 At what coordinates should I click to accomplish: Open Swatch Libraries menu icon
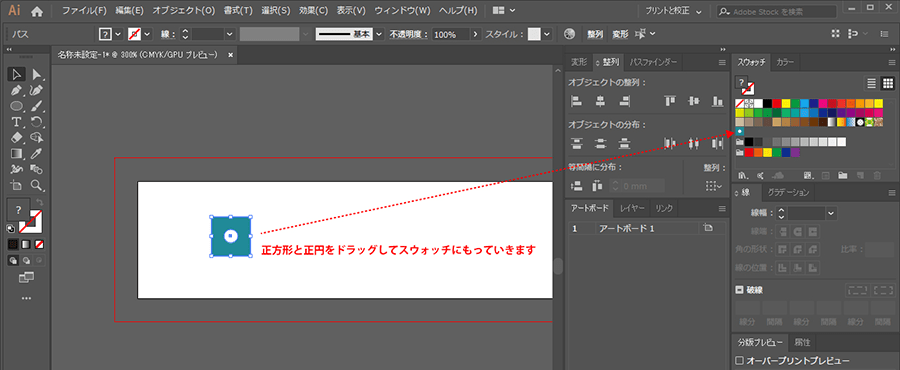point(742,175)
